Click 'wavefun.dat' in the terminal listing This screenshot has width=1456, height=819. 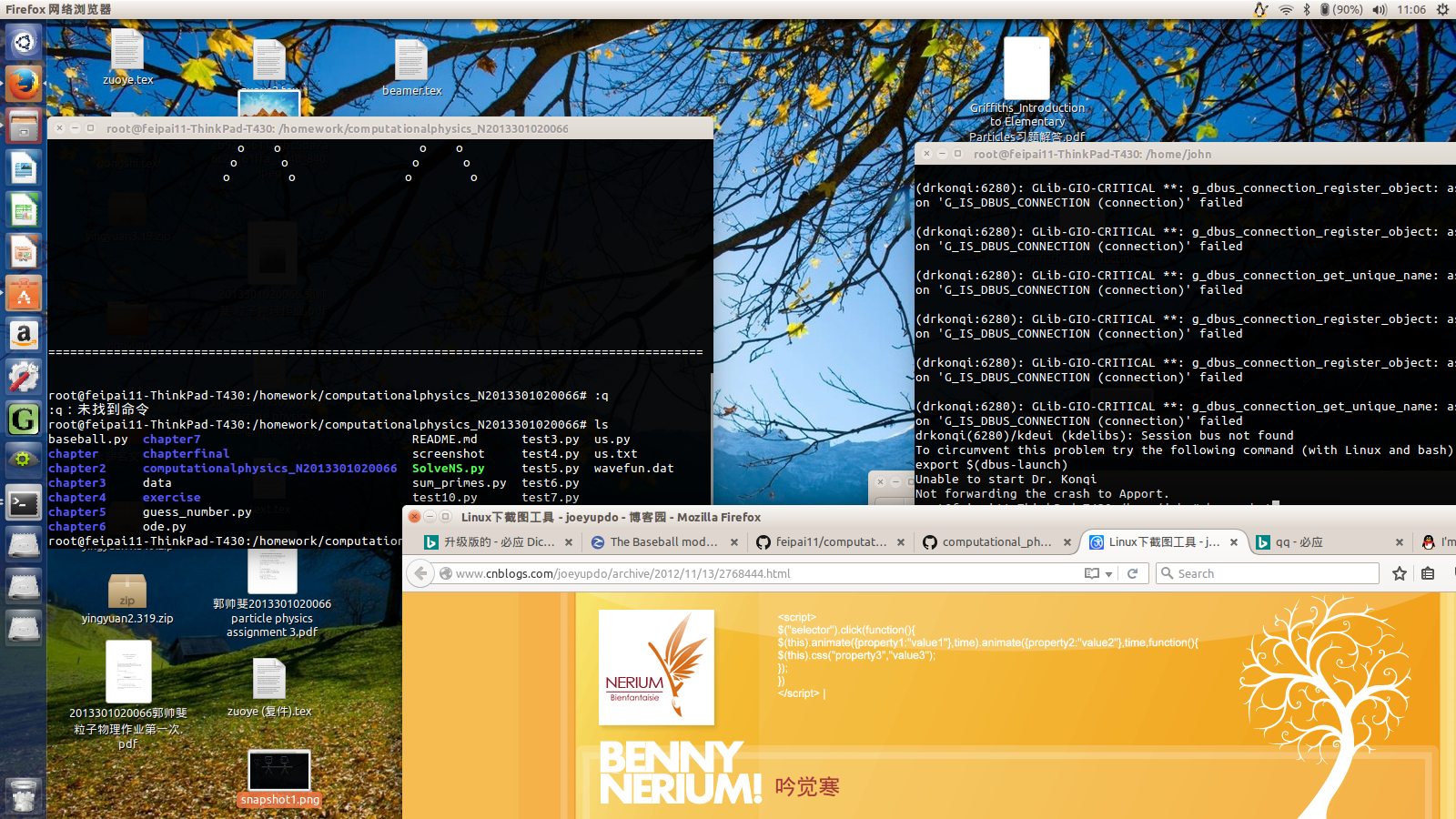click(634, 469)
